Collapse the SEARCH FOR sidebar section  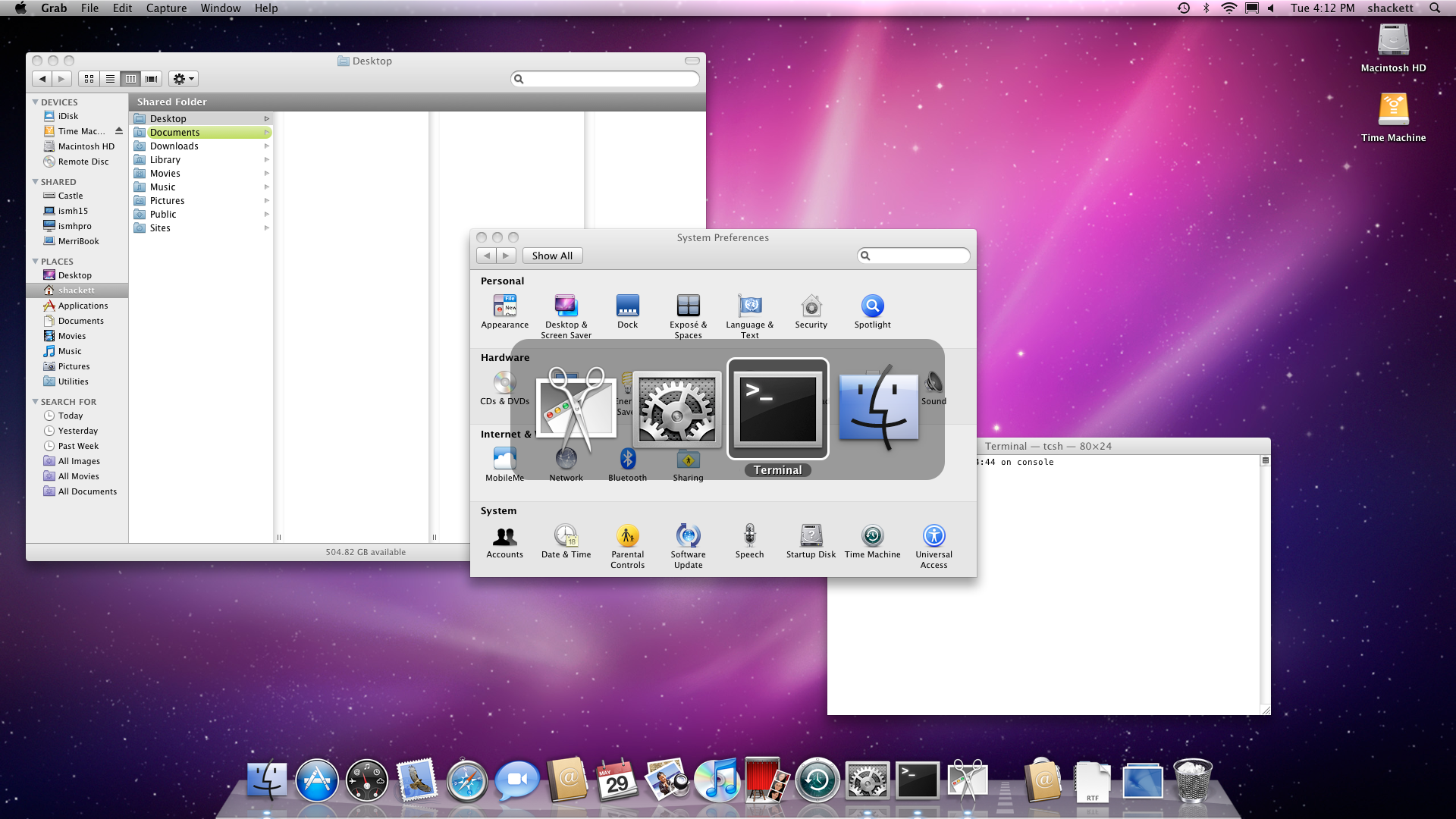point(35,401)
